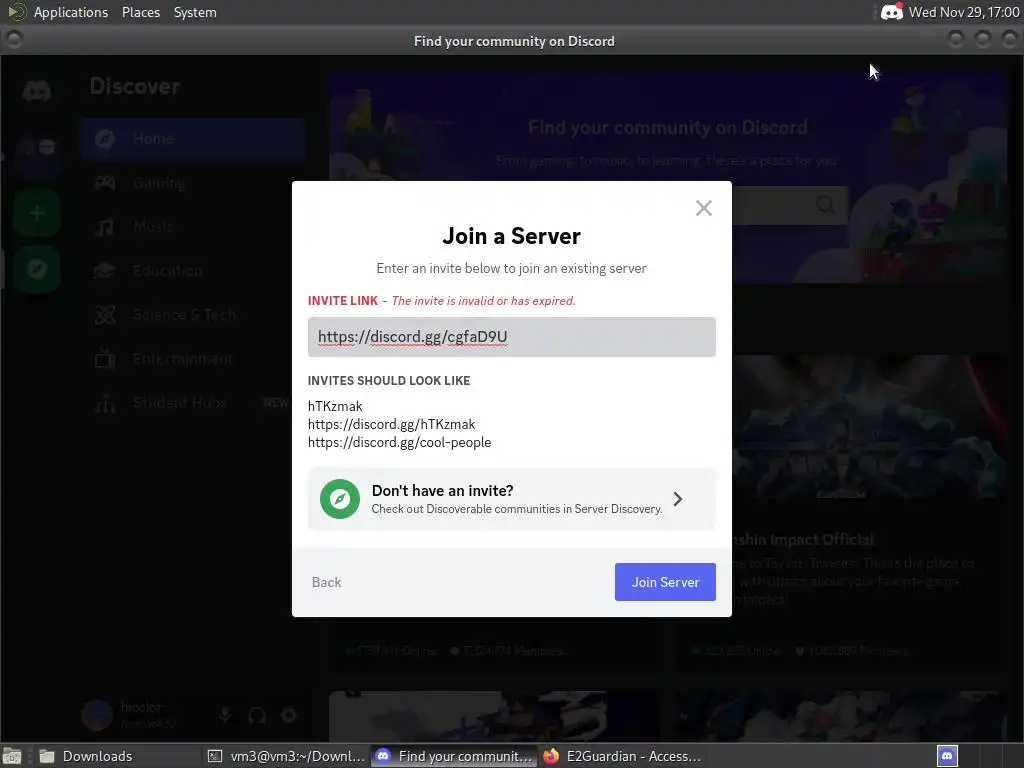Viewport: 1024px width, 768px height.
Task: Select the Music category in Discover
Action: coord(192,227)
